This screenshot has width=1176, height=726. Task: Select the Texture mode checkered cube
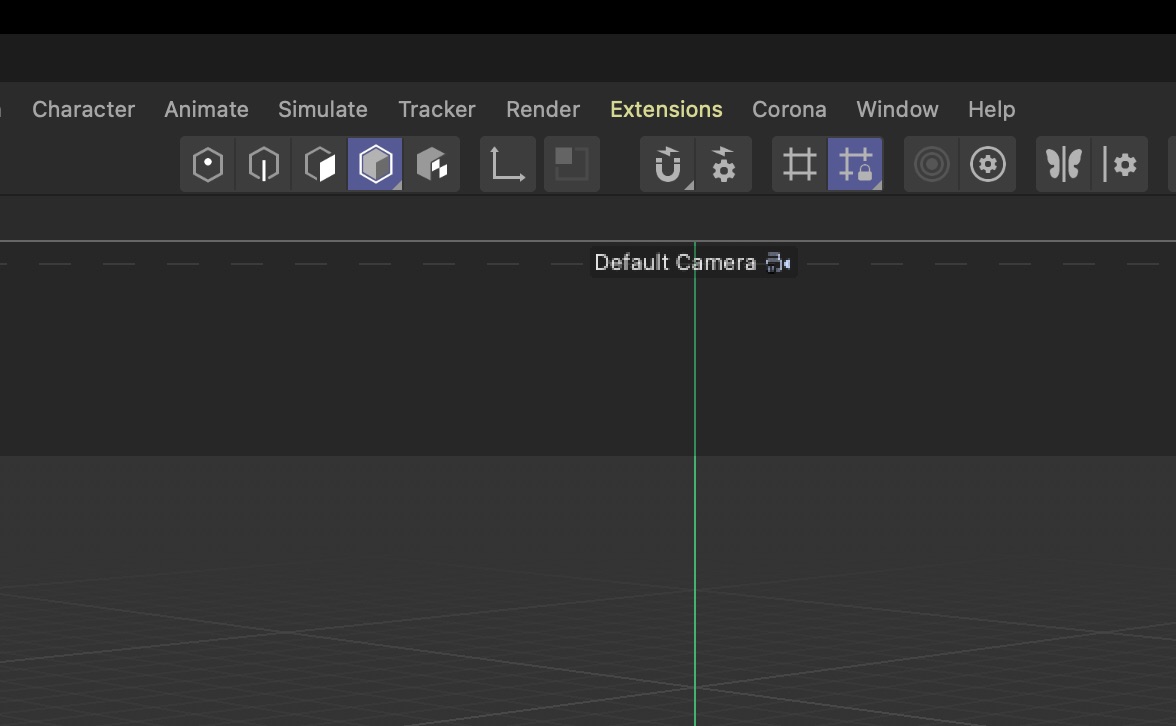pyautogui.click(x=431, y=164)
